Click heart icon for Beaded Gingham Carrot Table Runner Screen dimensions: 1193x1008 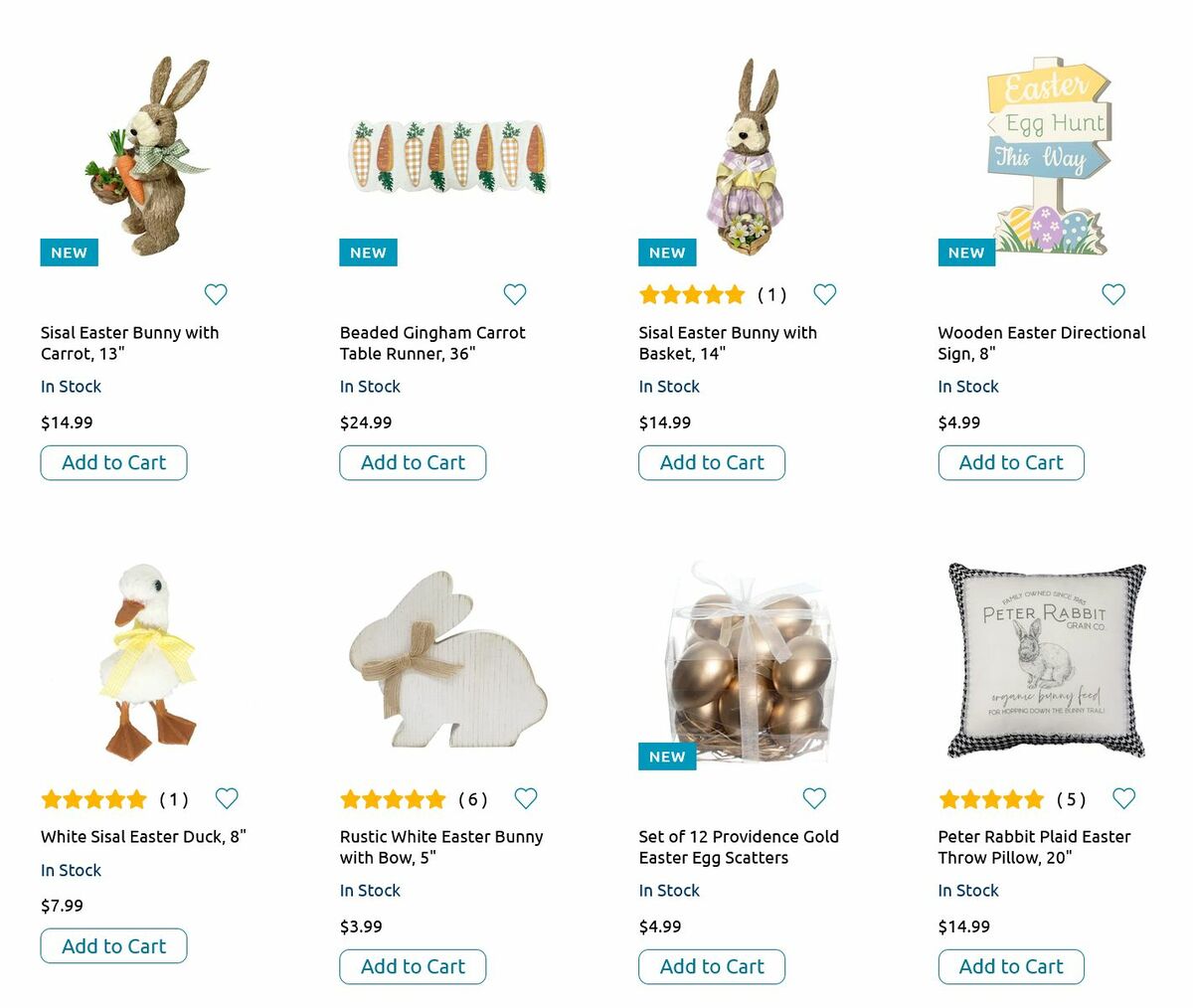coord(515,294)
